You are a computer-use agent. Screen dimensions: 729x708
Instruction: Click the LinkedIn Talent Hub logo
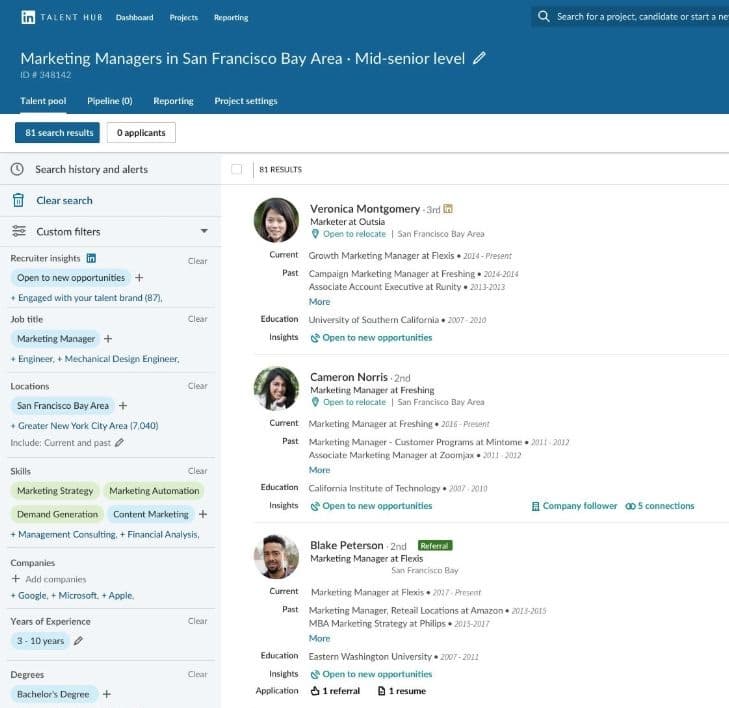point(62,17)
